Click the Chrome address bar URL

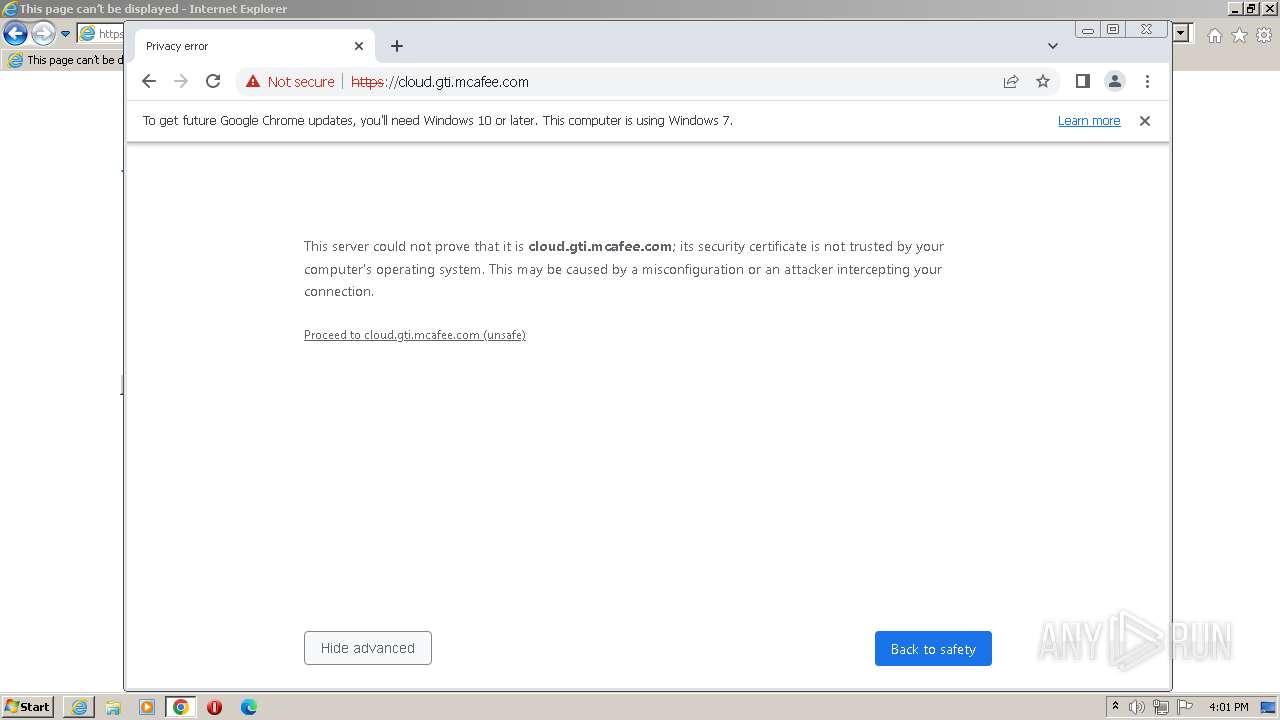click(440, 82)
